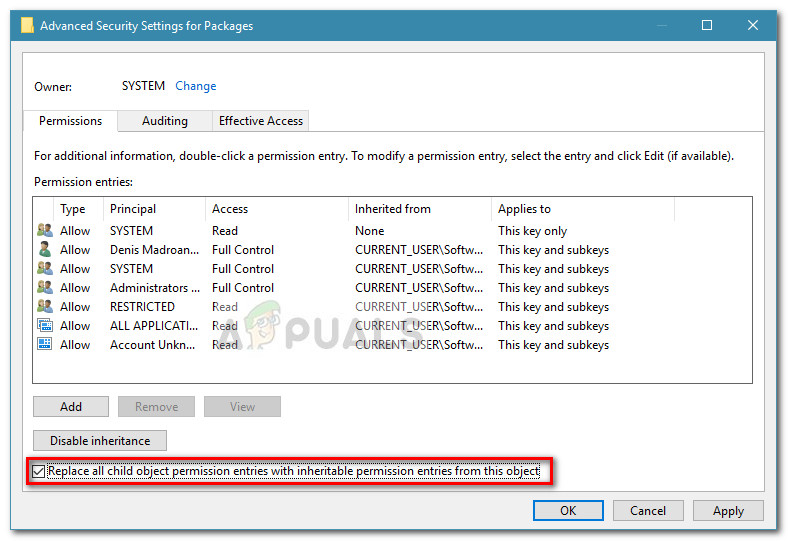Sort by the Inherited from column header

tap(392, 209)
